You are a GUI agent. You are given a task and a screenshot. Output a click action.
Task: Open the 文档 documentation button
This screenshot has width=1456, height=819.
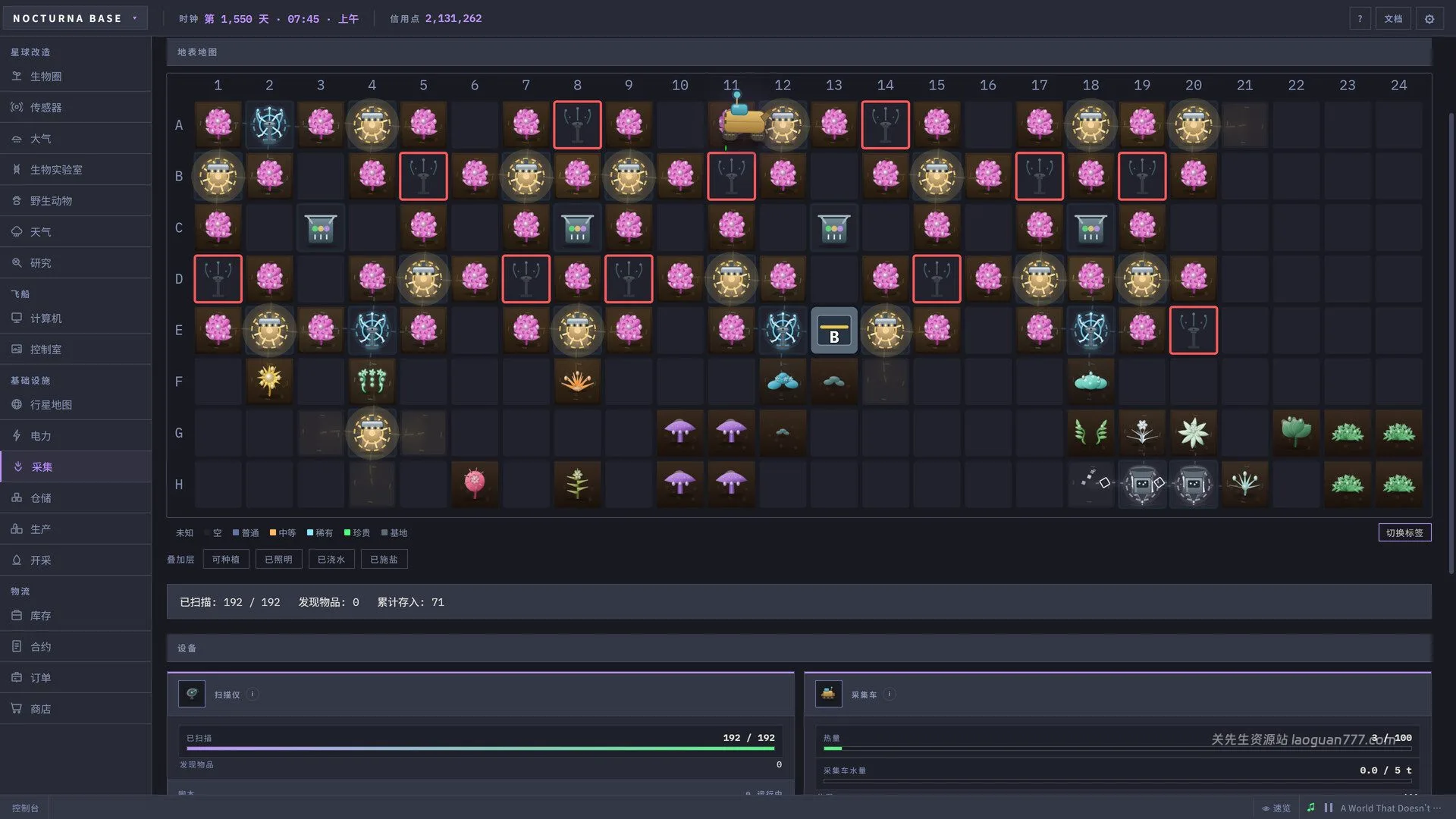[1393, 19]
